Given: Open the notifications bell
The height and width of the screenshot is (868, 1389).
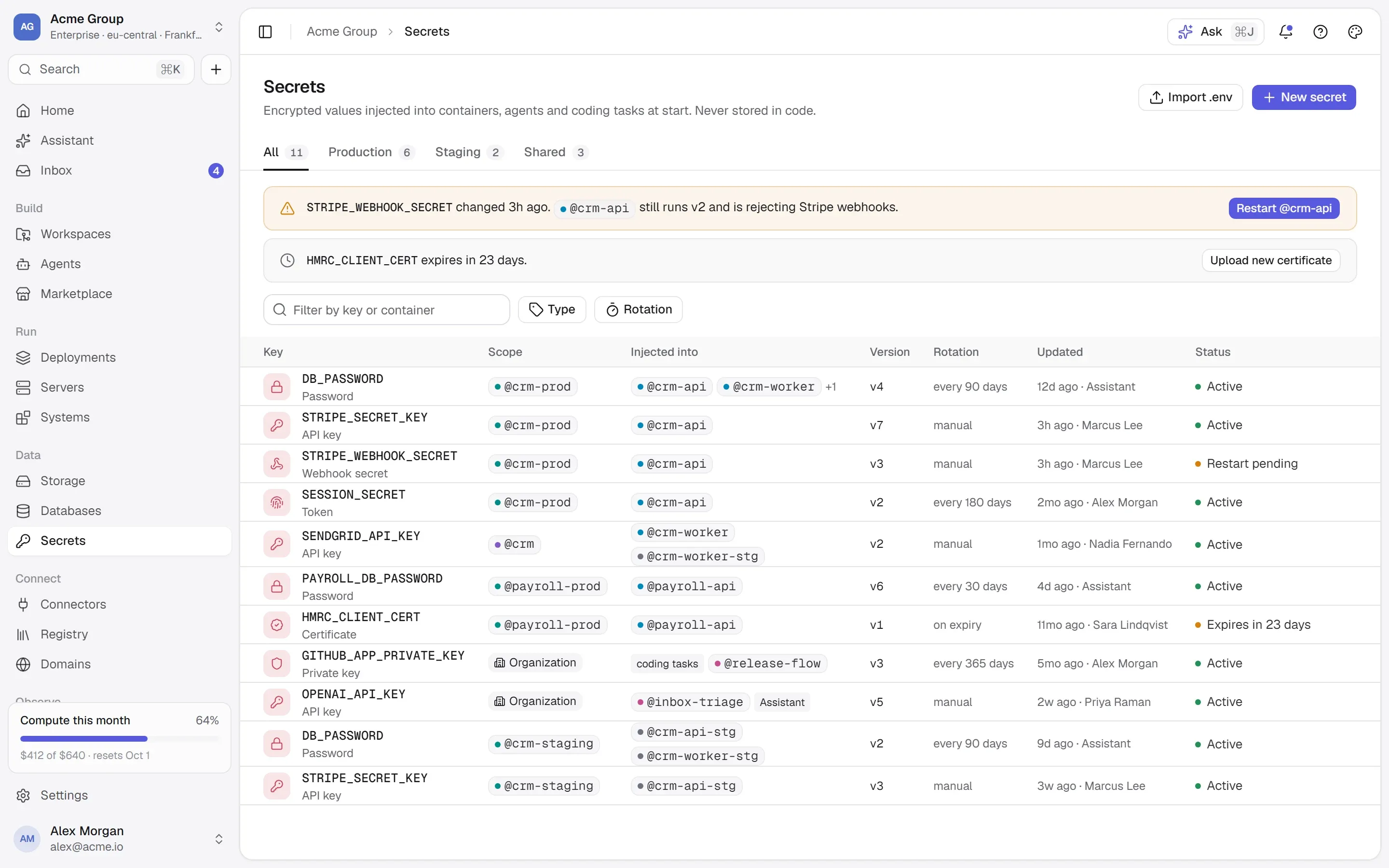Looking at the screenshot, I should [1286, 31].
